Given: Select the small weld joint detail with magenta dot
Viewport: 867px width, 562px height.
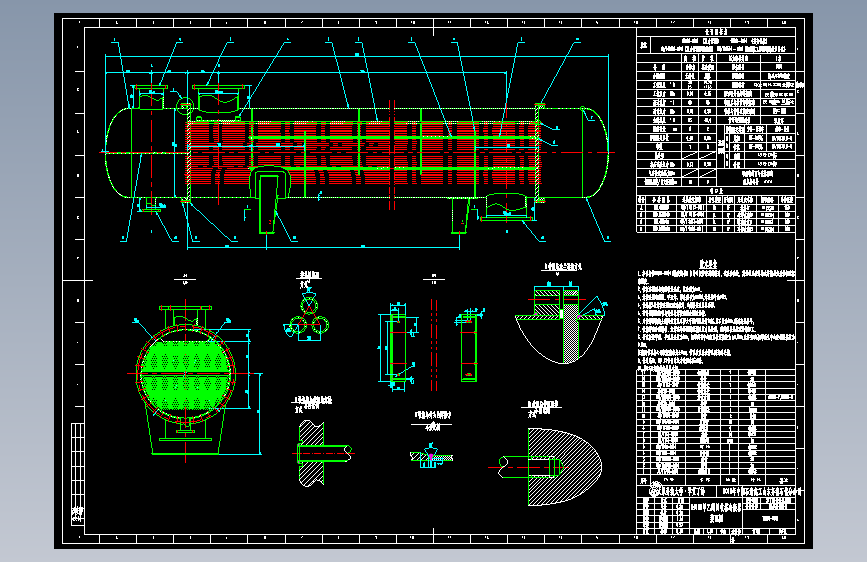Looking at the screenshot, I should [x=431, y=456].
